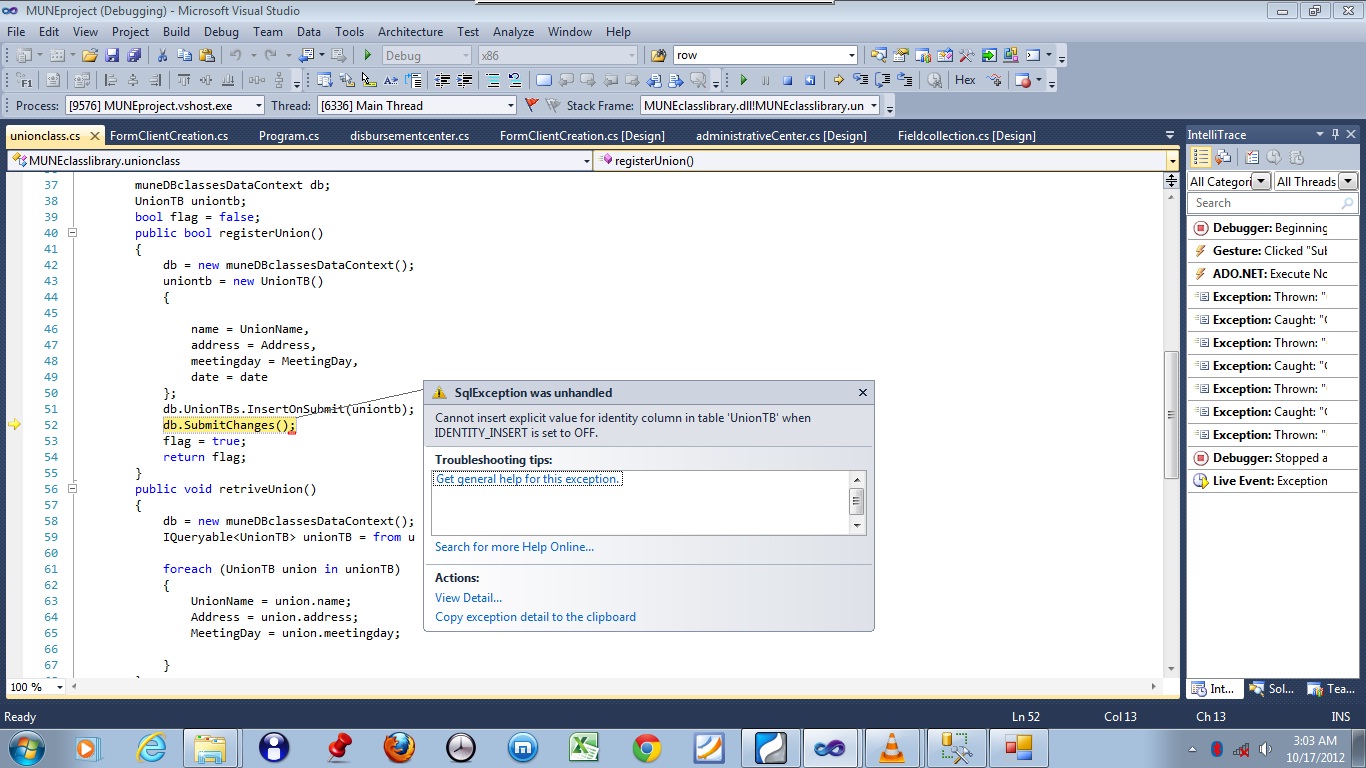Open the Process dropdown showing MUNEproject.vshost.exe
This screenshot has height=768, width=1366.
pos(165,105)
